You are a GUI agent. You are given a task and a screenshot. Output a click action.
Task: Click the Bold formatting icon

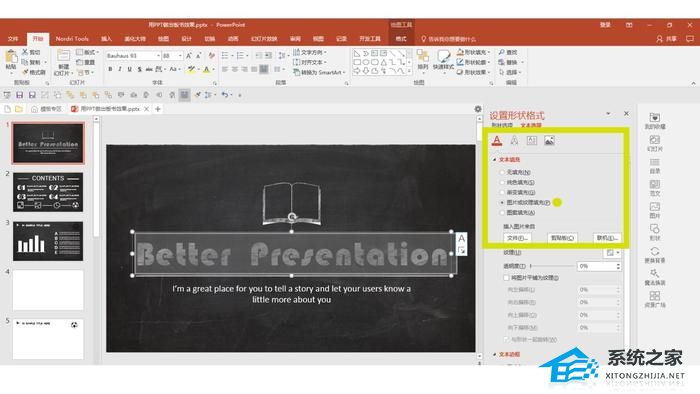(x=110, y=69)
